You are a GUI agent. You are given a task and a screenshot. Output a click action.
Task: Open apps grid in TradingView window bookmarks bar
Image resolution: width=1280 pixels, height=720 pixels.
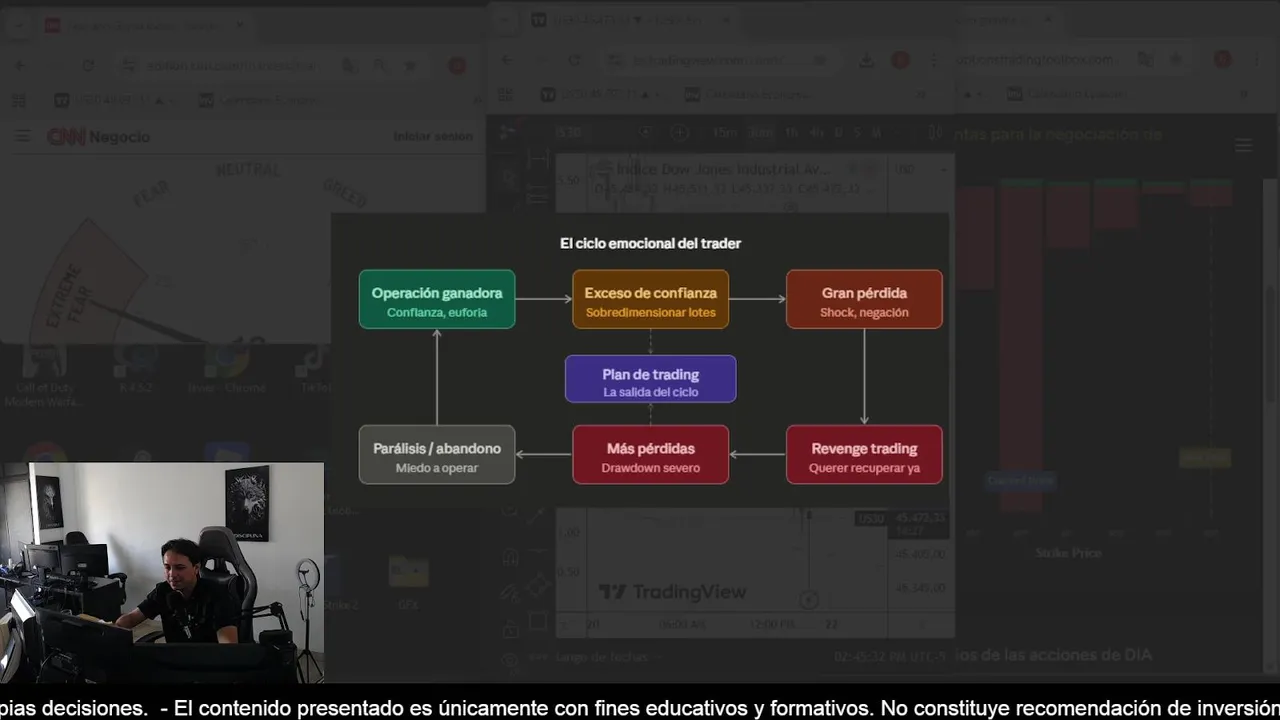[x=506, y=94]
